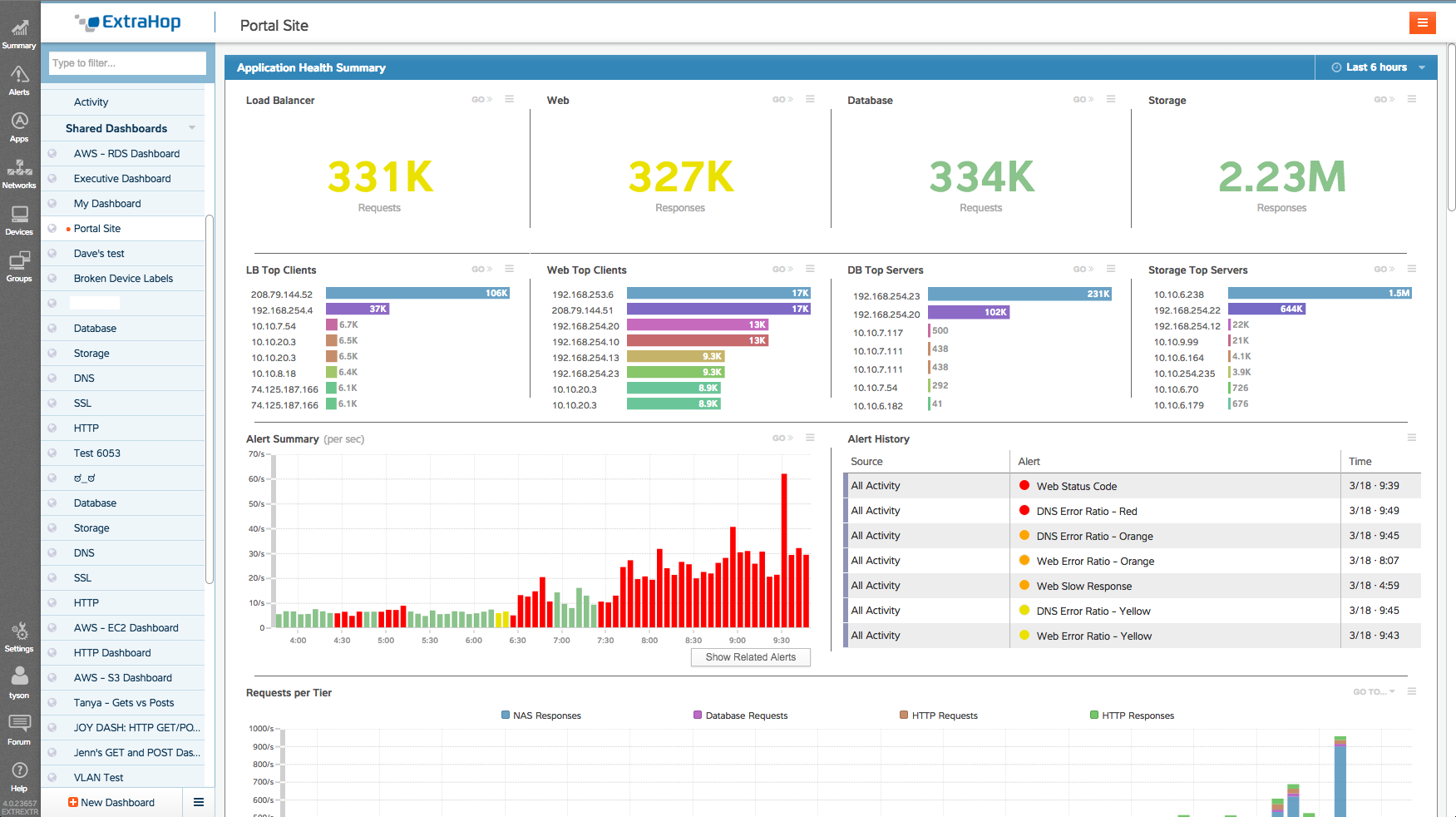Open the tyson user profile icon
Image resolution: width=1456 pixels, height=817 pixels.
coord(19,684)
